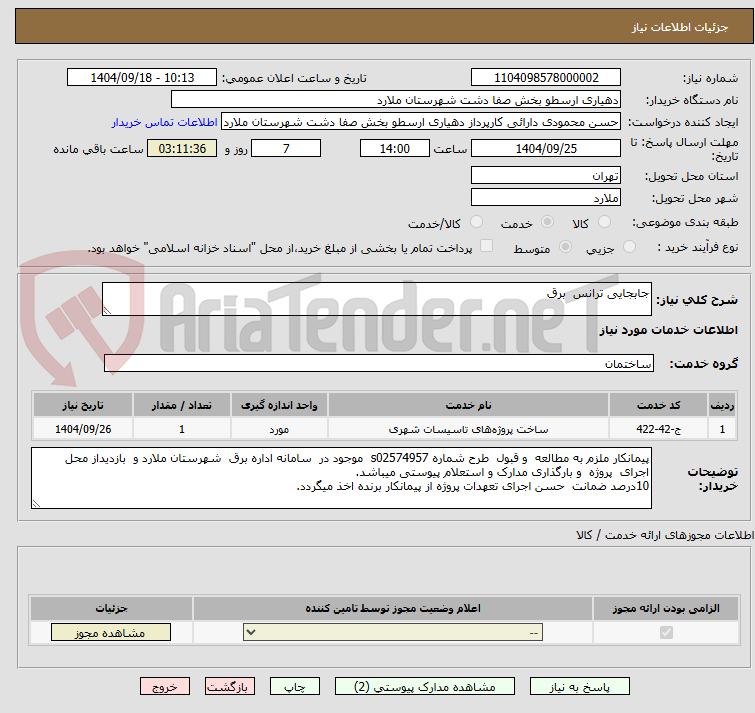This screenshot has height=713, width=755.
Task: Select the 'کالا' radio button
Action: [604, 222]
